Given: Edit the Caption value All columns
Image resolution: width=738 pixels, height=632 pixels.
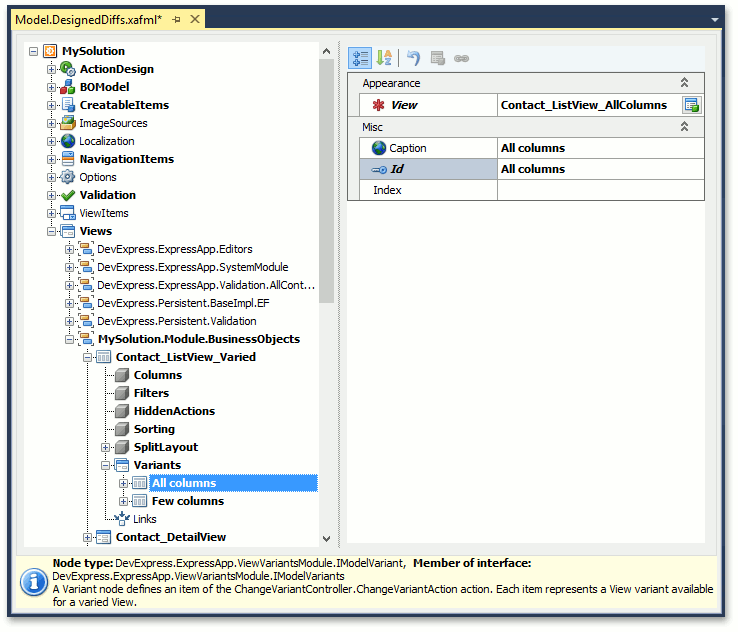Looking at the screenshot, I should tap(601, 148).
